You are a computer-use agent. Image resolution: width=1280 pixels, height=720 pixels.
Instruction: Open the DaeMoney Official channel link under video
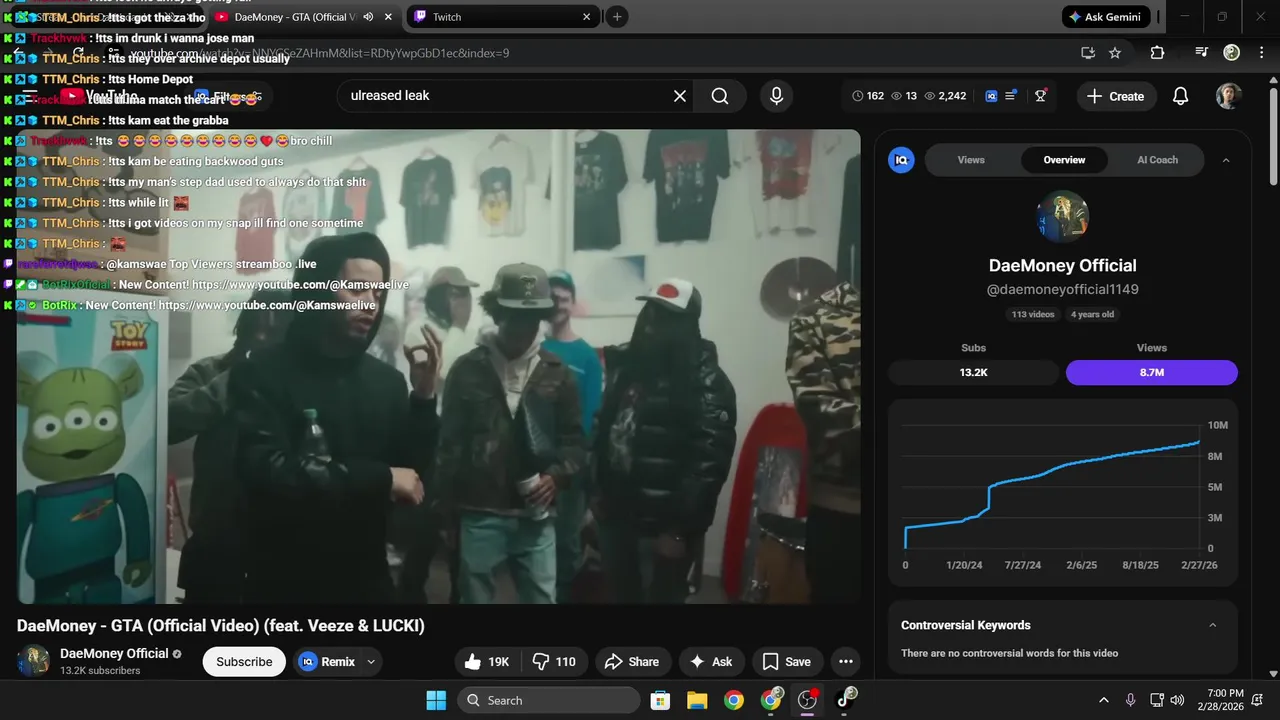pyautogui.click(x=114, y=653)
